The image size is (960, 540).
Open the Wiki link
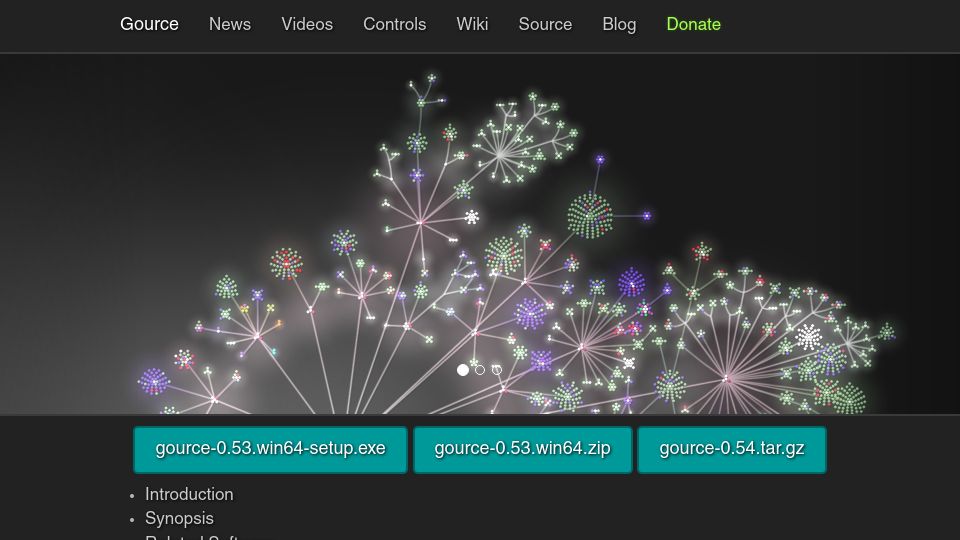[472, 24]
